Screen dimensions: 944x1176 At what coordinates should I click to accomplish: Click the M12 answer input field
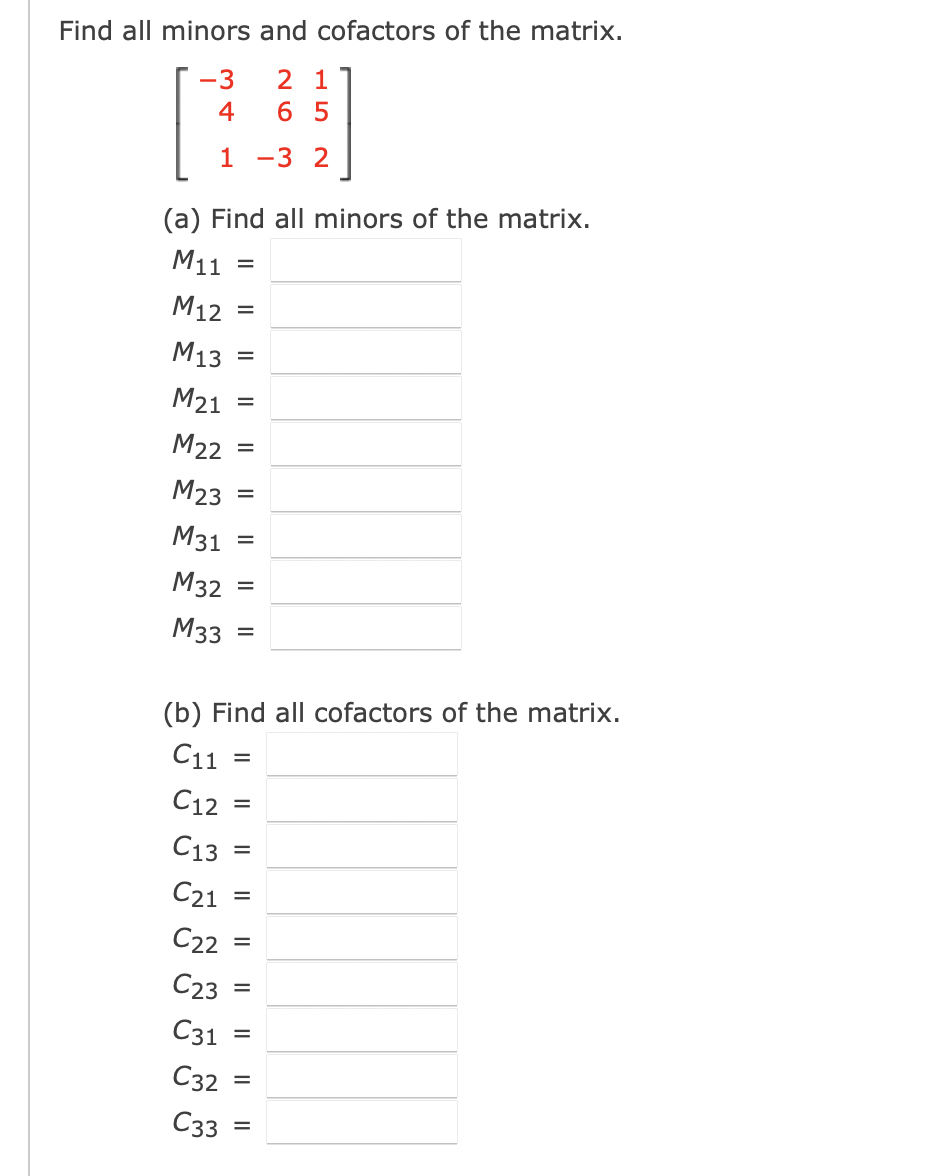tap(365, 306)
